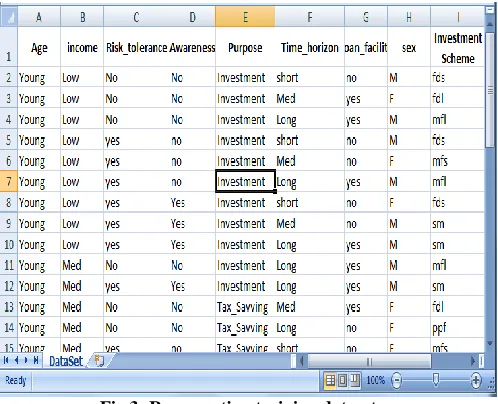This screenshot has height=404, width=498.
Task: Click 'Ready' status bar indicator
Action: coord(15,380)
